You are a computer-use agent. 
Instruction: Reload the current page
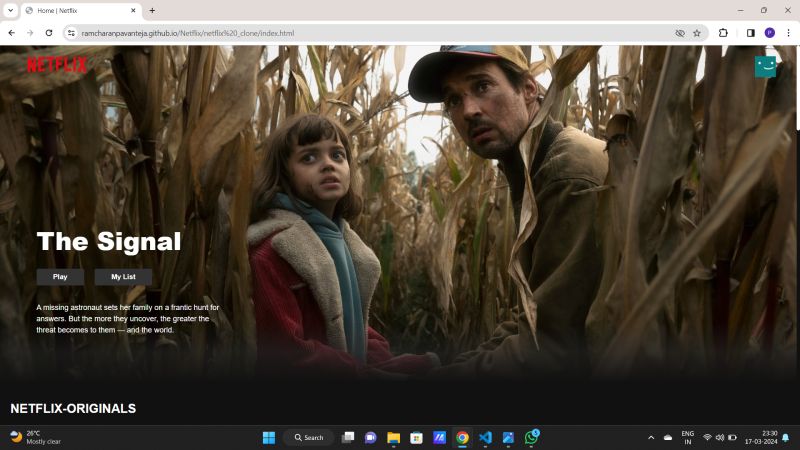tap(49, 33)
